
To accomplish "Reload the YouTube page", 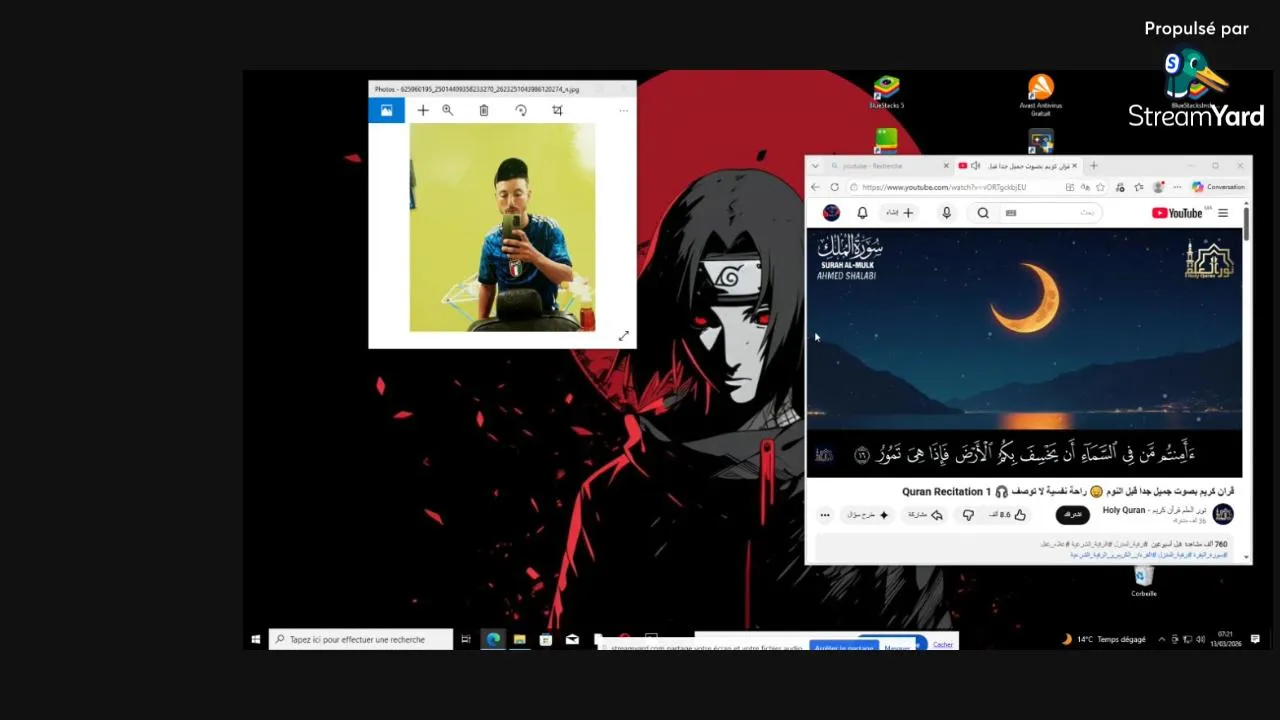I will click(x=835, y=187).
